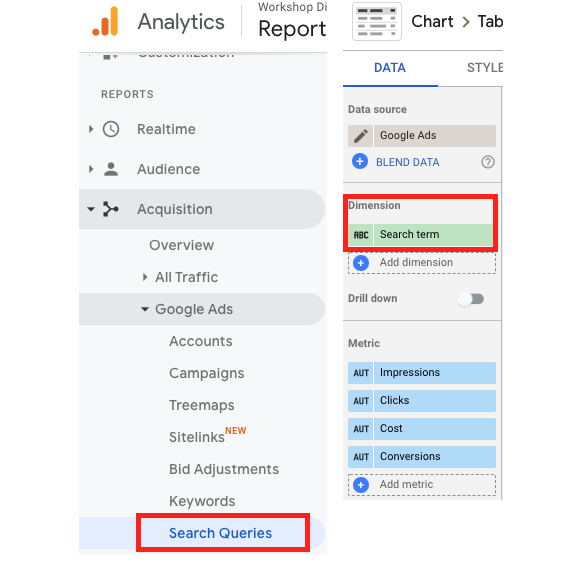The width and height of the screenshot is (567, 567).
Task: Open the Accounts report
Action: [x=201, y=341]
